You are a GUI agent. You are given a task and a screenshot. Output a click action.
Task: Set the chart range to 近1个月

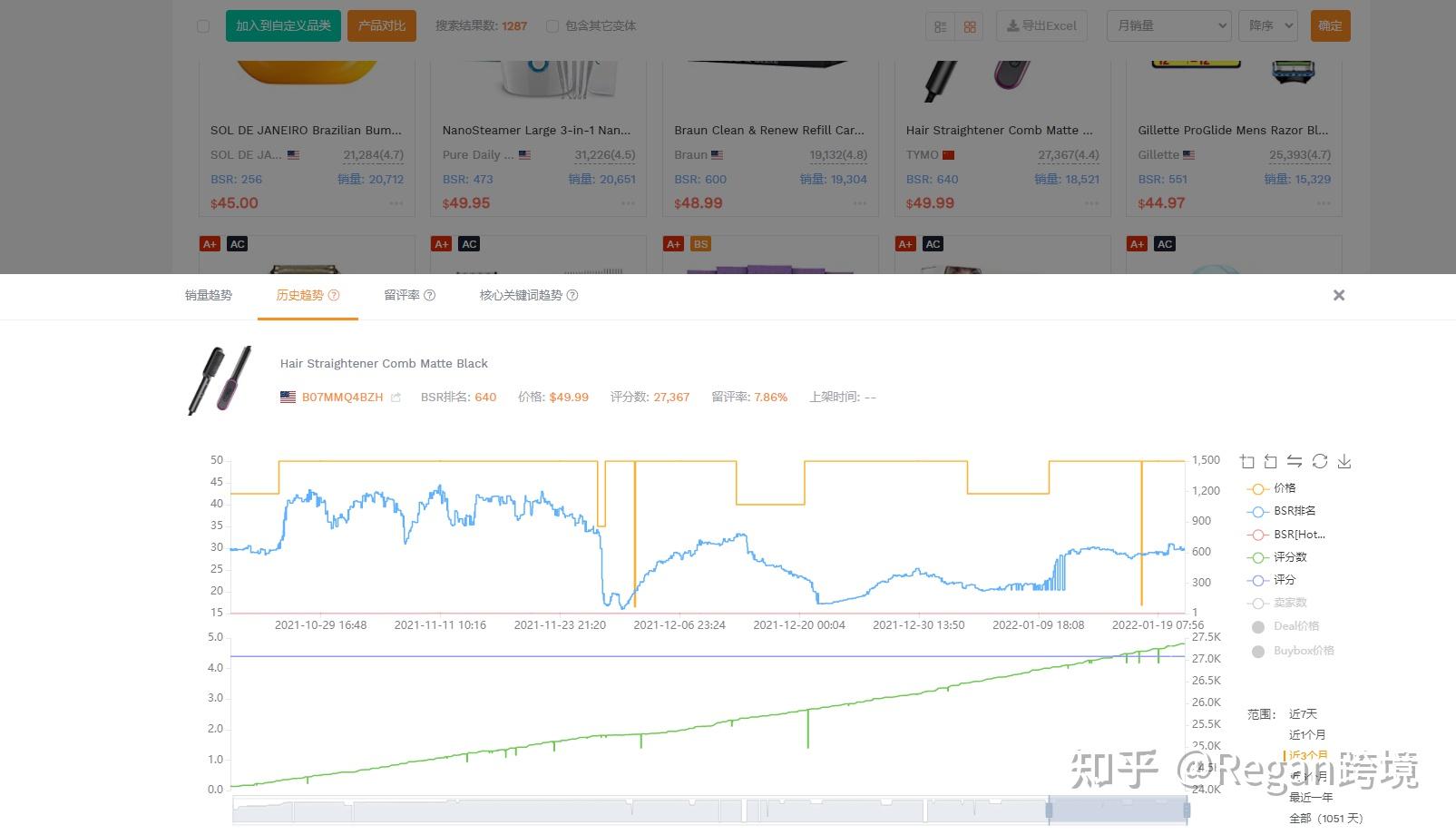pos(1307,735)
